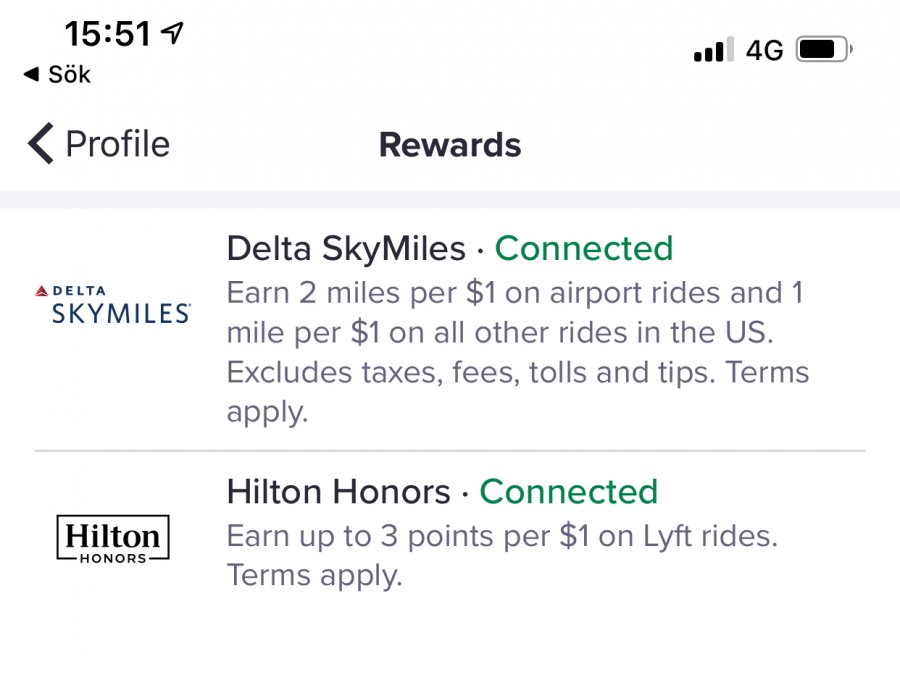Image resolution: width=900 pixels, height=688 pixels.
Task: Tap Delta SkyMiles Connected status
Action: 584,248
